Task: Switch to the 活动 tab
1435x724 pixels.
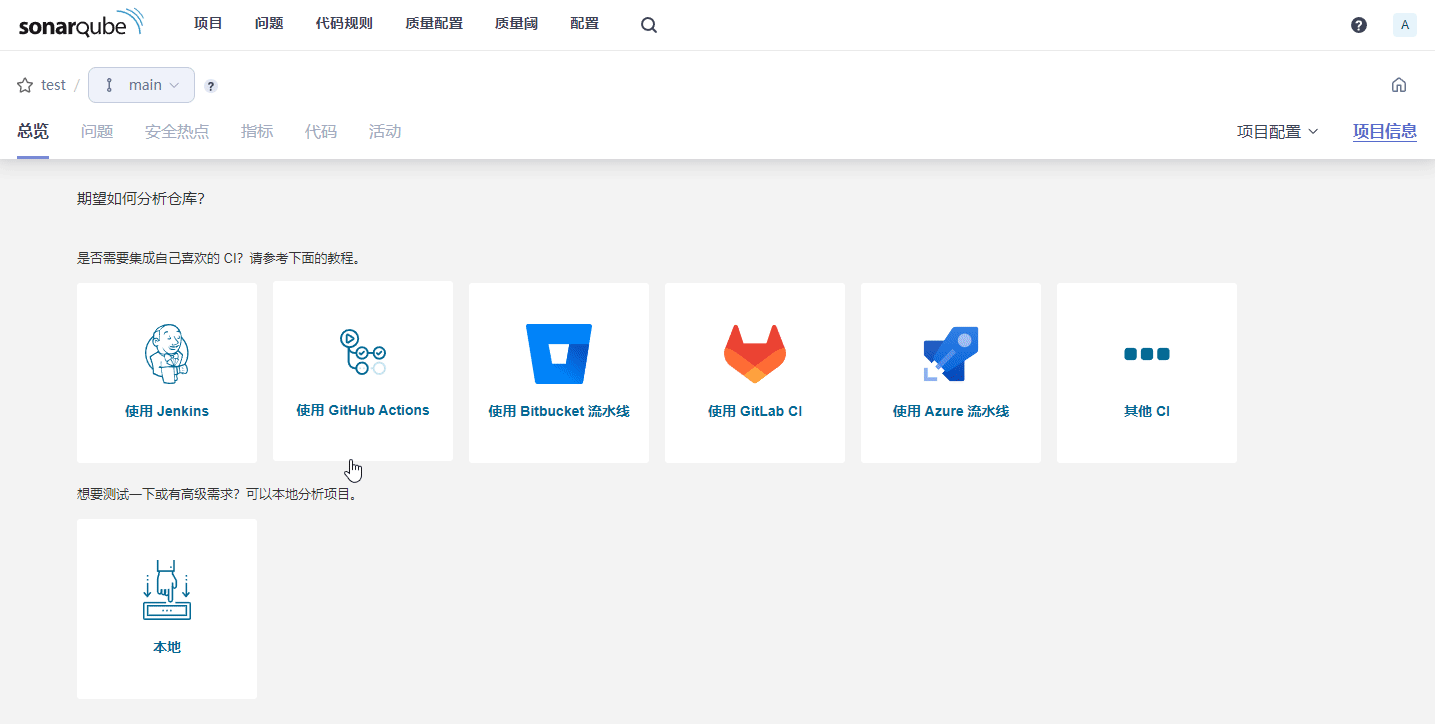Action: (x=385, y=131)
